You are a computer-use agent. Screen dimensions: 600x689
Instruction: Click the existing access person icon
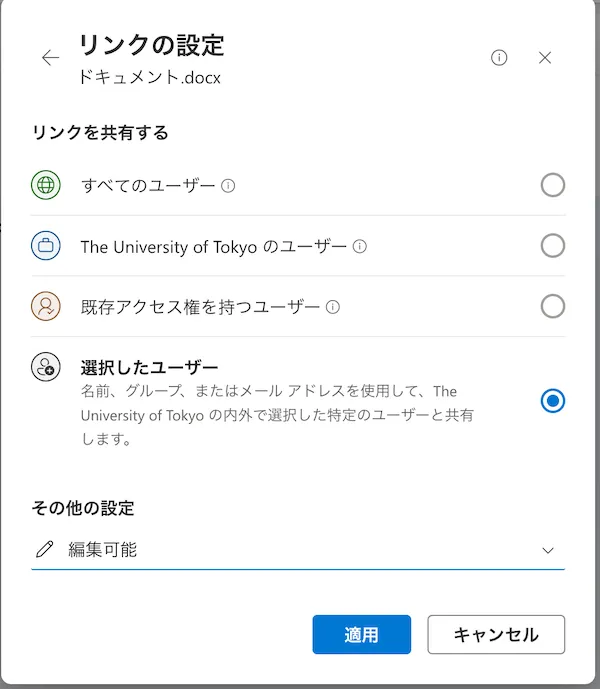(x=46, y=307)
